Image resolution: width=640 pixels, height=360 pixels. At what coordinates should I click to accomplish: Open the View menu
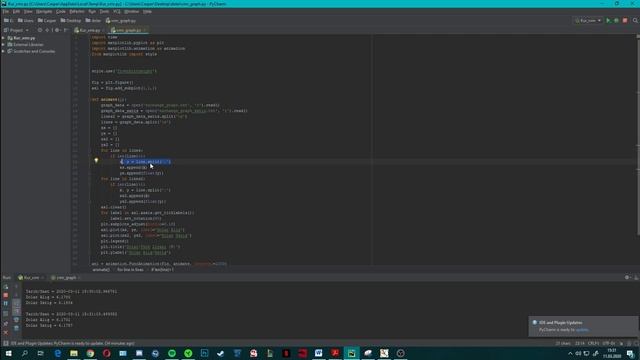[x=28, y=11]
